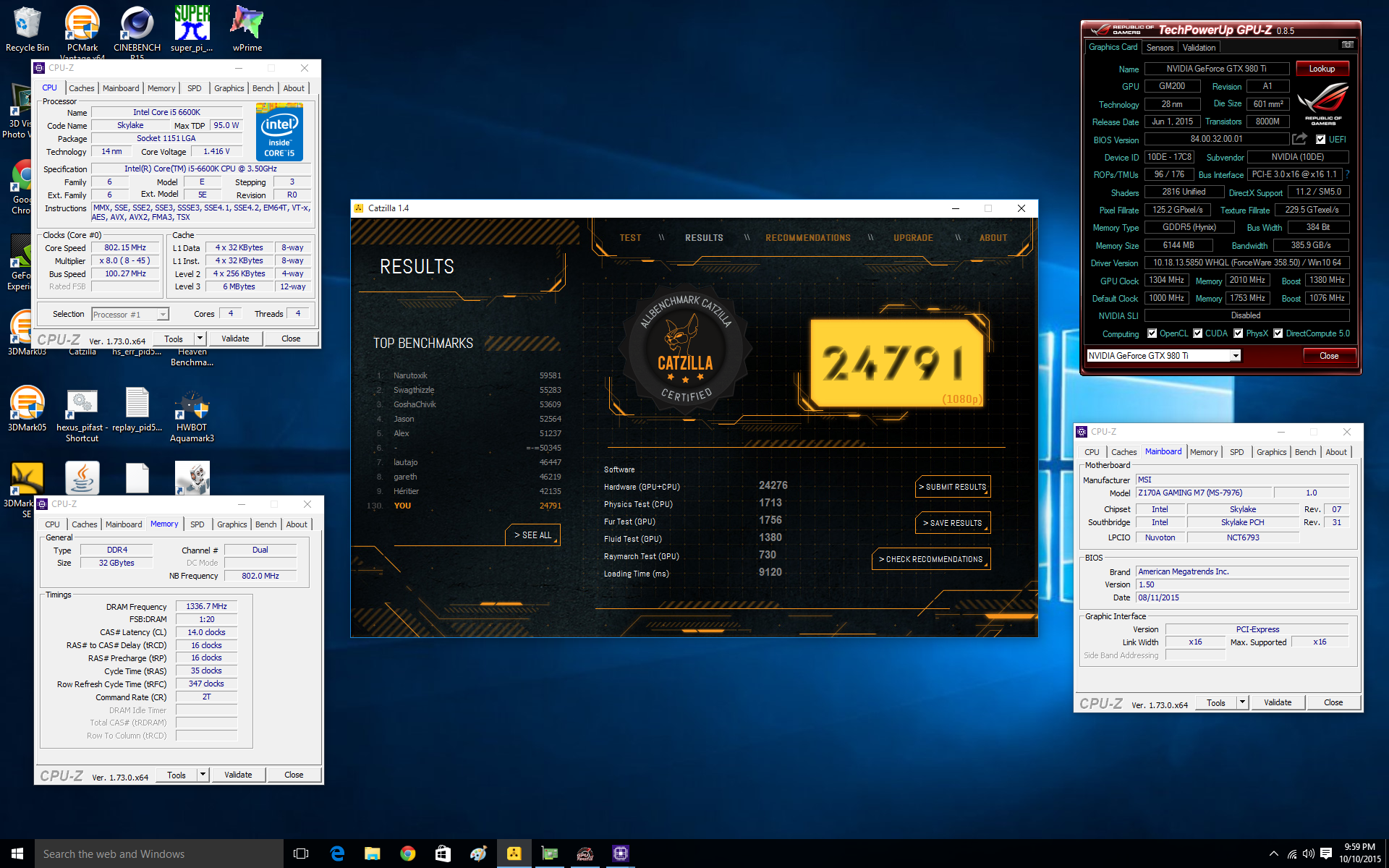Open the Action Center notifications icon

point(1326,854)
